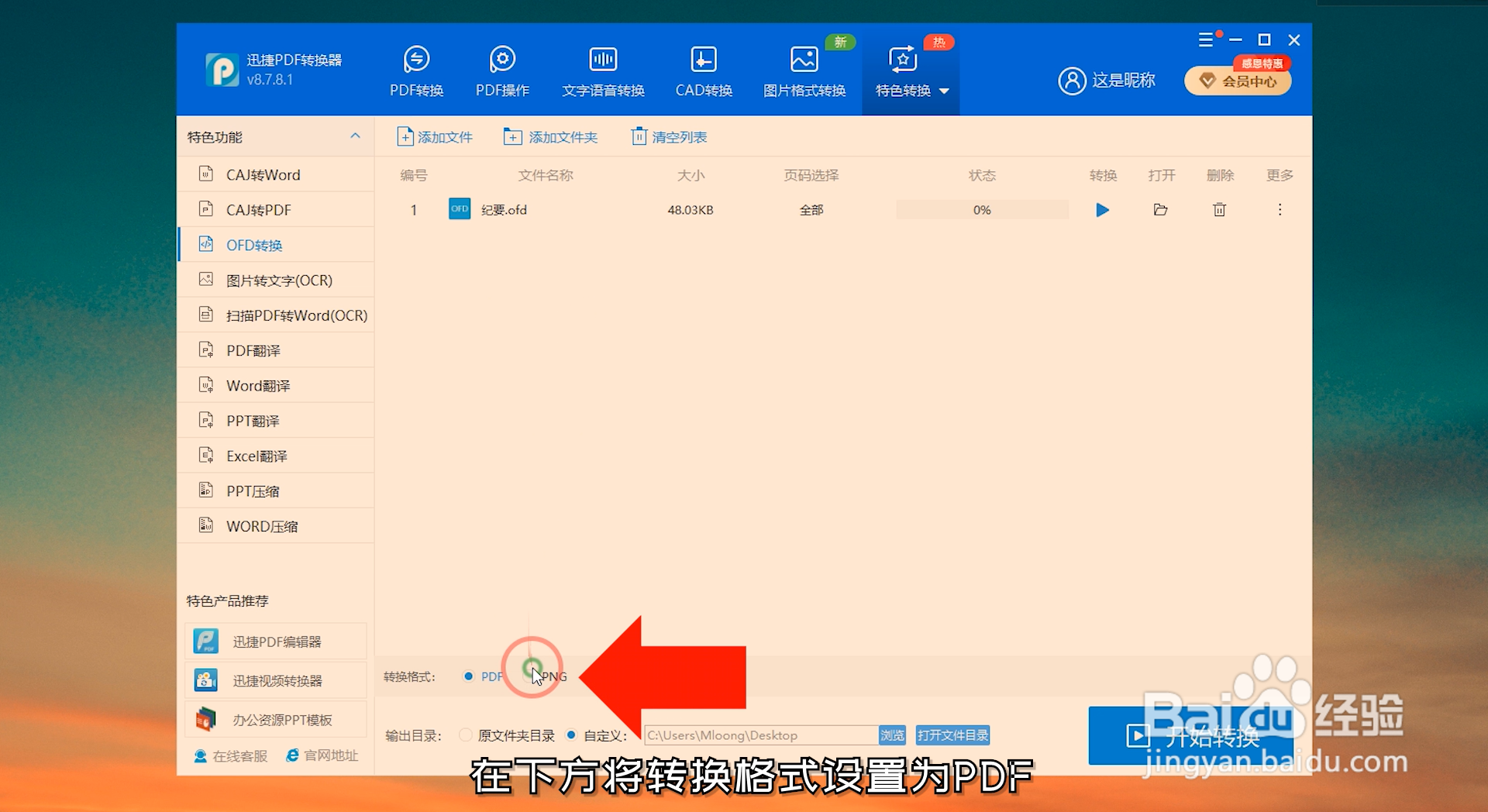
Task: Open folder icon for 纪要.ofd
Action: tap(1160, 210)
